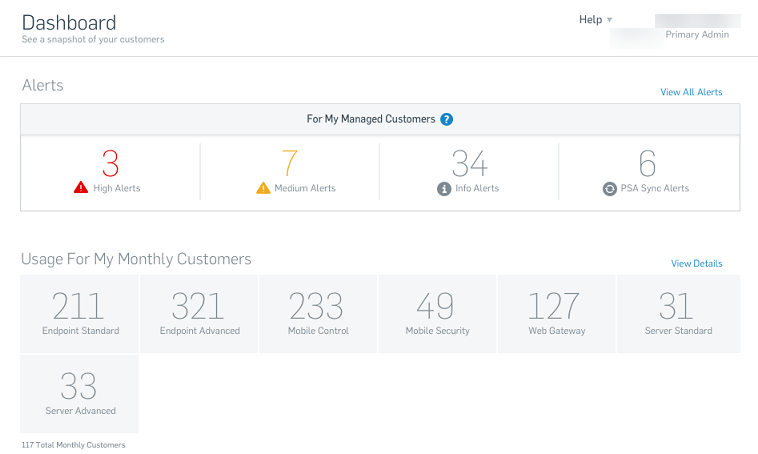The height and width of the screenshot is (454, 758).
Task: Open the Endpoint Advanced usage tile
Action: coord(199,313)
